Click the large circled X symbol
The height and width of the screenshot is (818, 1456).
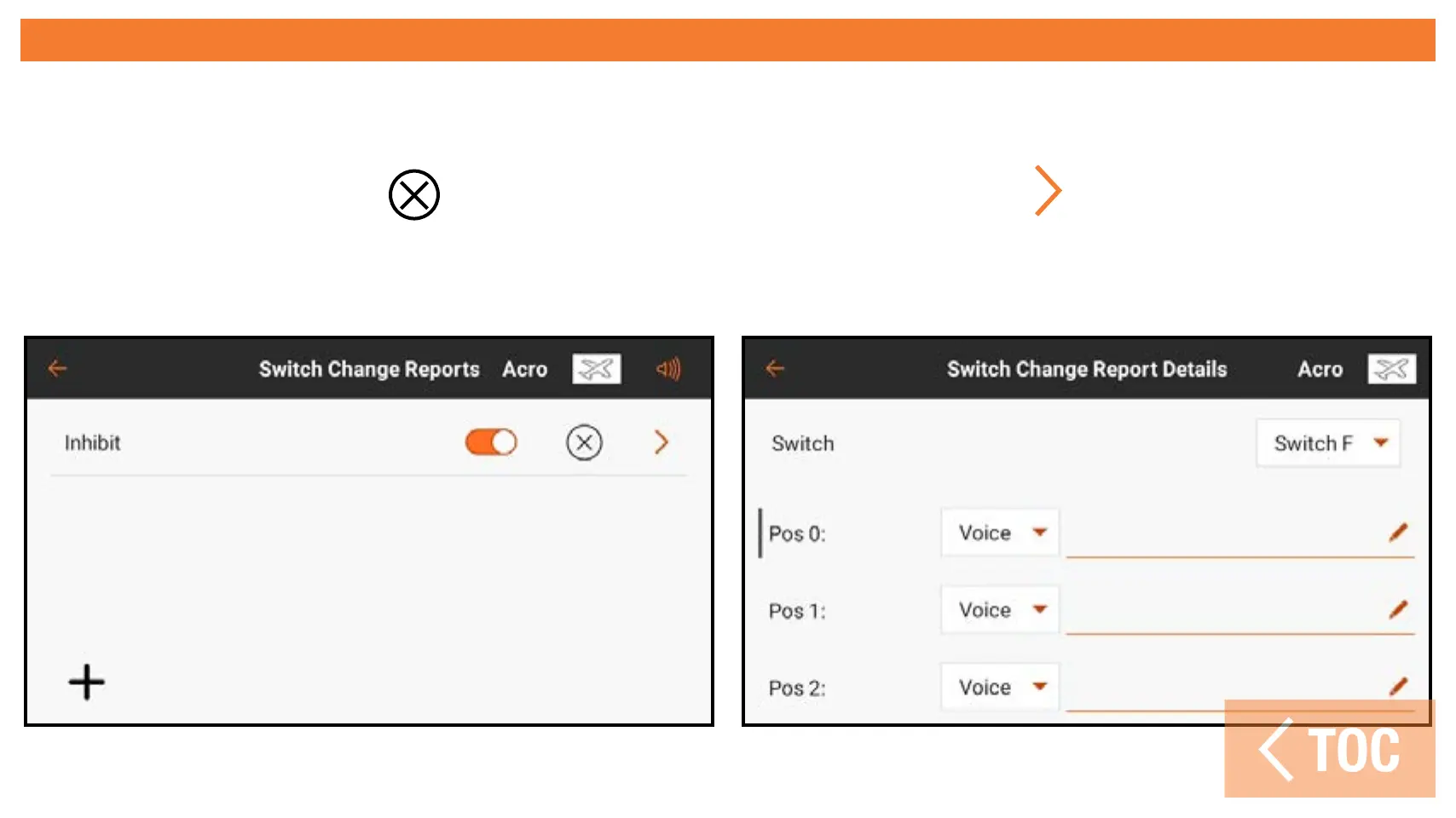pyautogui.click(x=414, y=194)
